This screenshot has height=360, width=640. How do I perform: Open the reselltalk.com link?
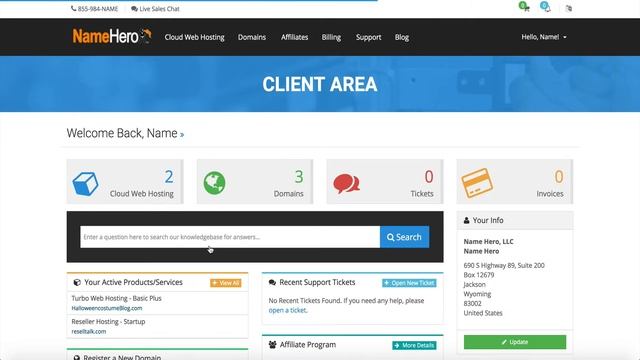pos(89,331)
